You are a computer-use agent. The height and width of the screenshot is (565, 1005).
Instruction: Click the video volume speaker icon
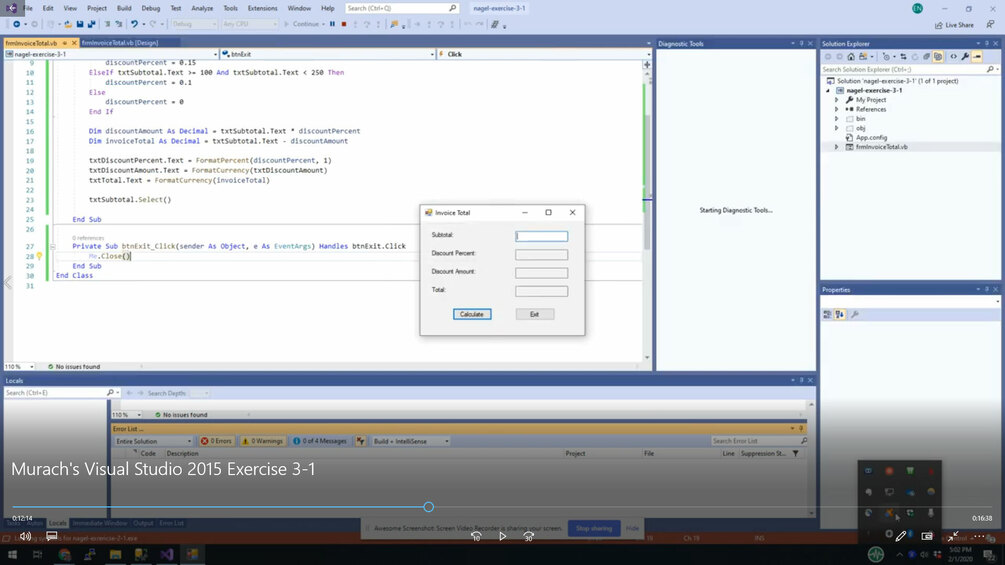tap(25, 536)
